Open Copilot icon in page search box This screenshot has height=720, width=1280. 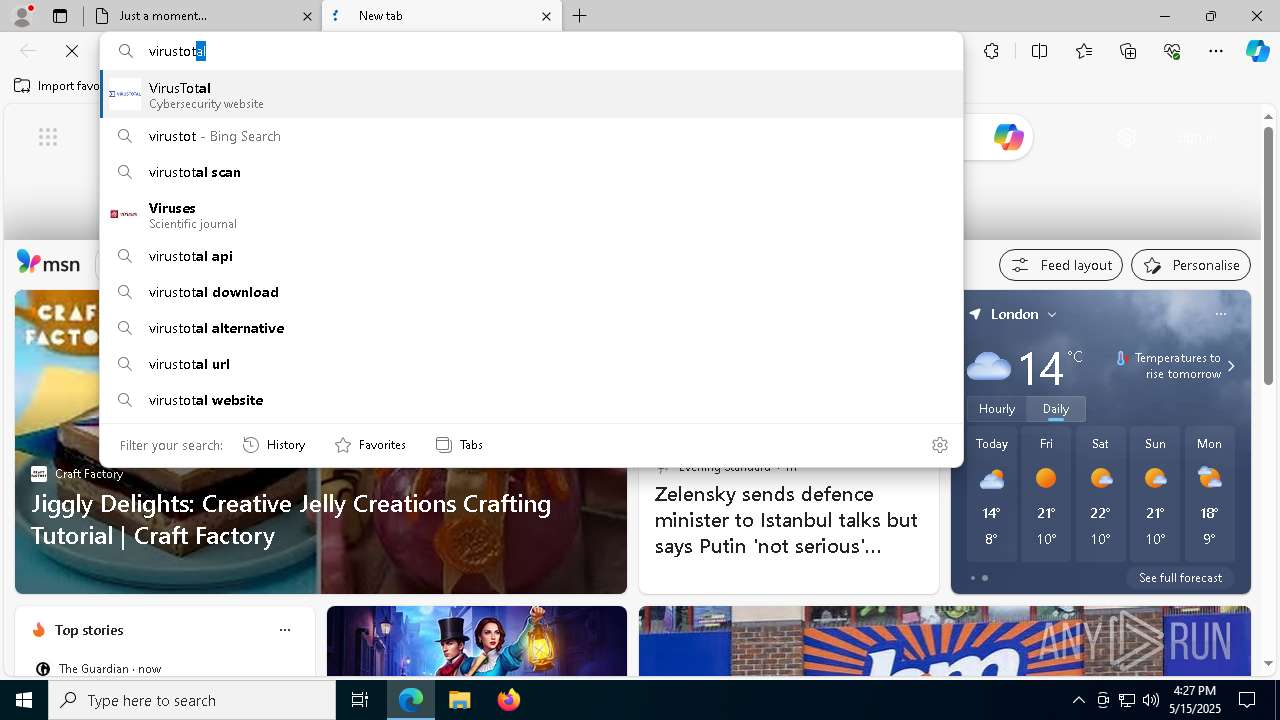click(1008, 137)
